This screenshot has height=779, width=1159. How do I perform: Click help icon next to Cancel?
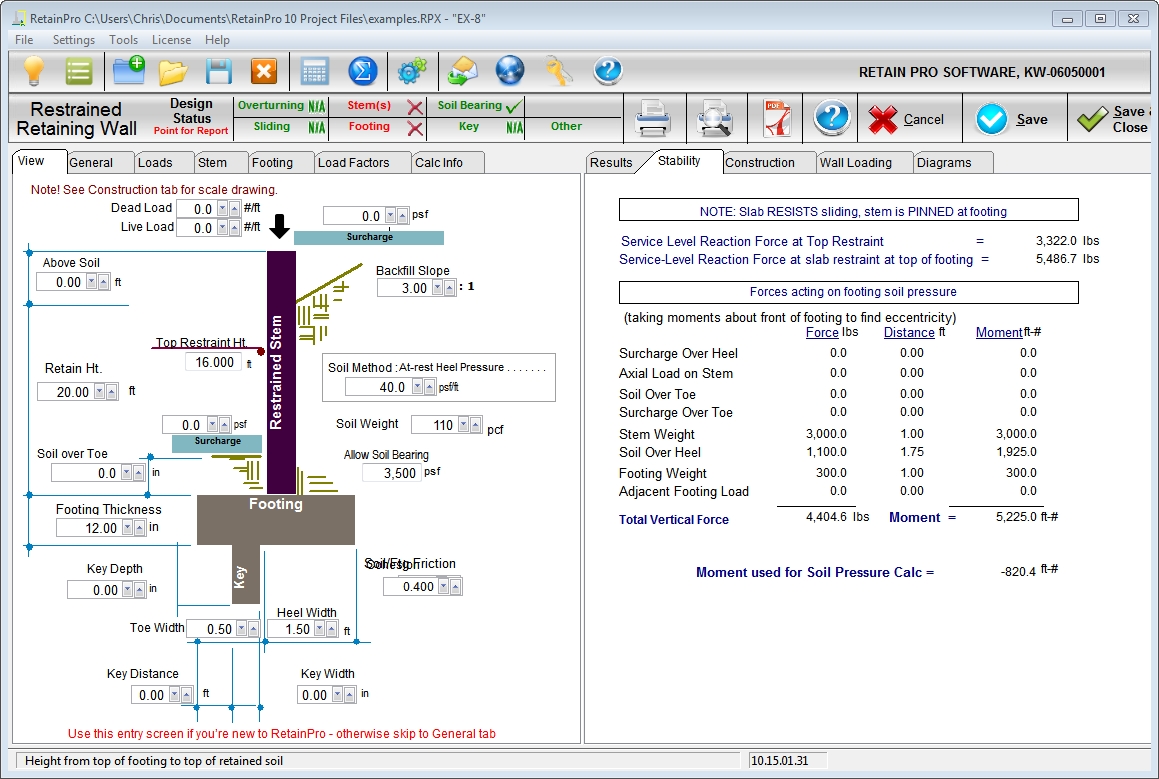pos(832,118)
